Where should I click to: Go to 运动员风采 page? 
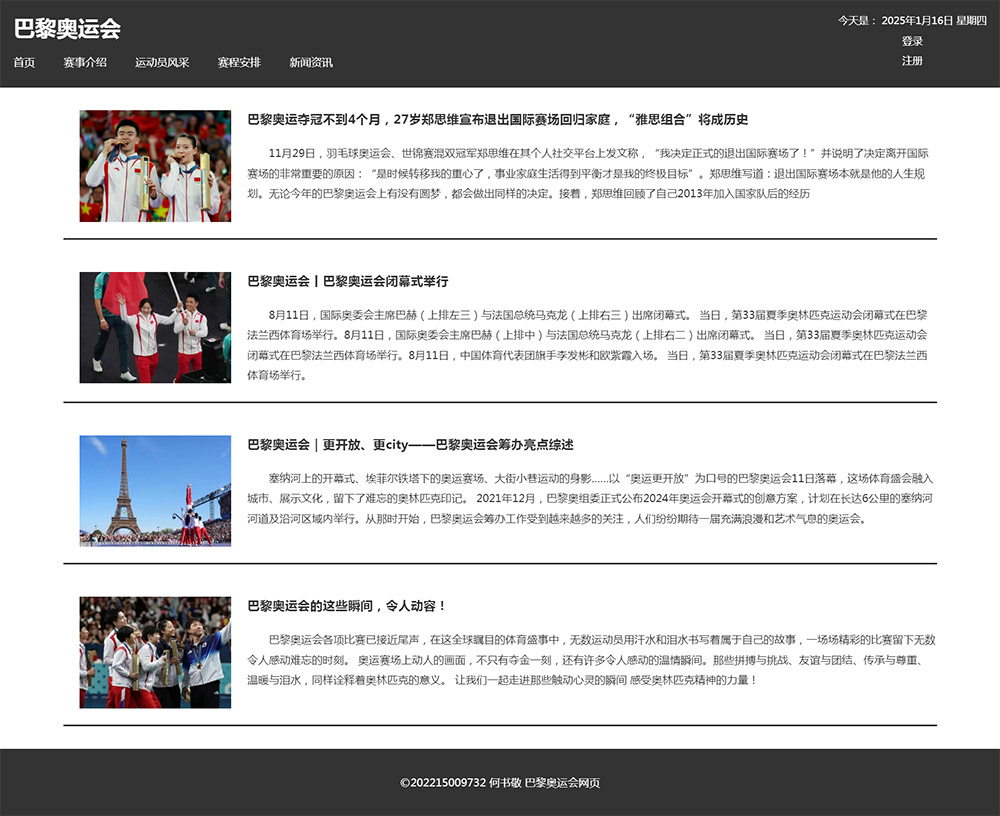pyautogui.click(x=162, y=63)
